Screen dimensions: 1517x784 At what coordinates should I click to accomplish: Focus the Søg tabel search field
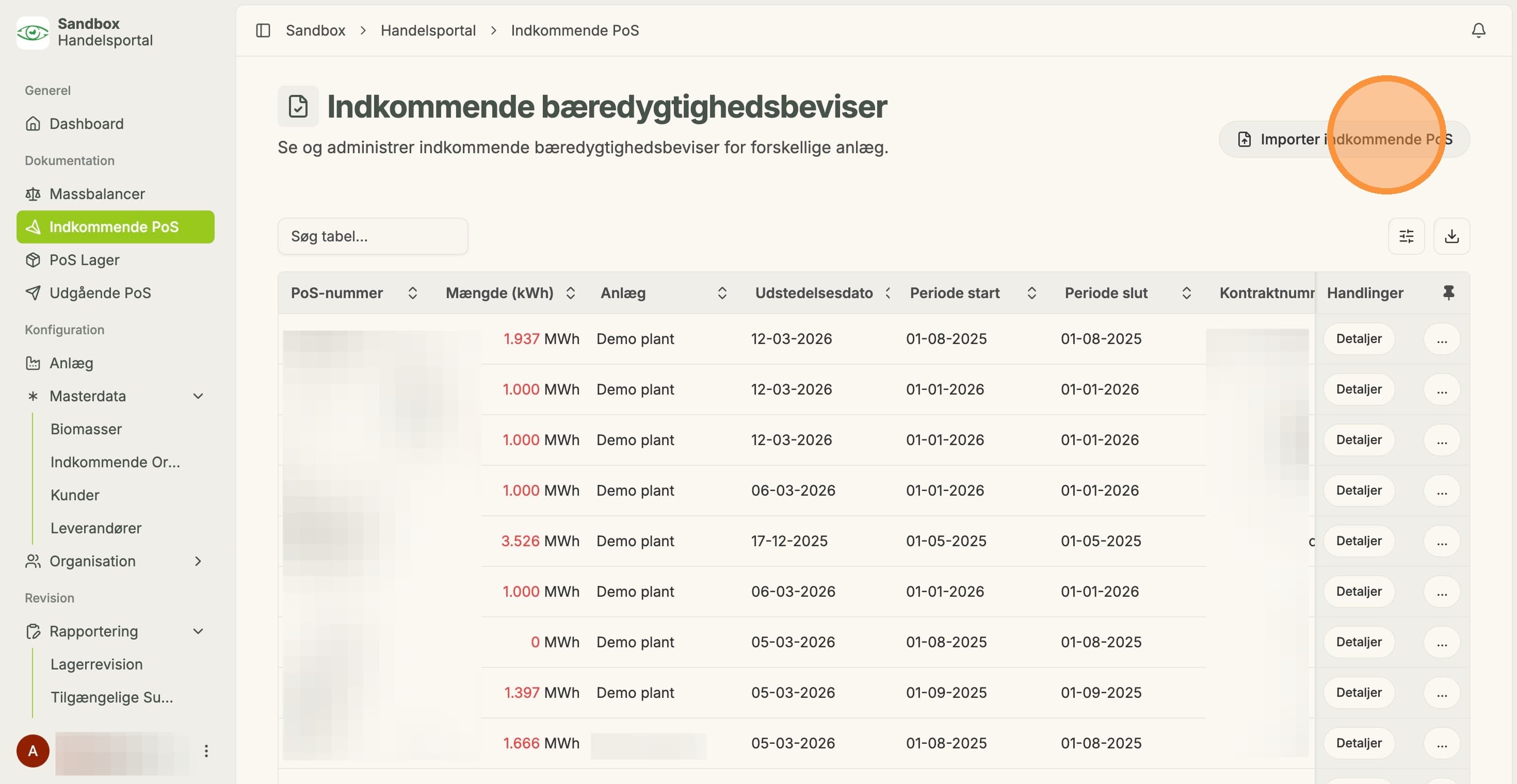pos(373,236)
